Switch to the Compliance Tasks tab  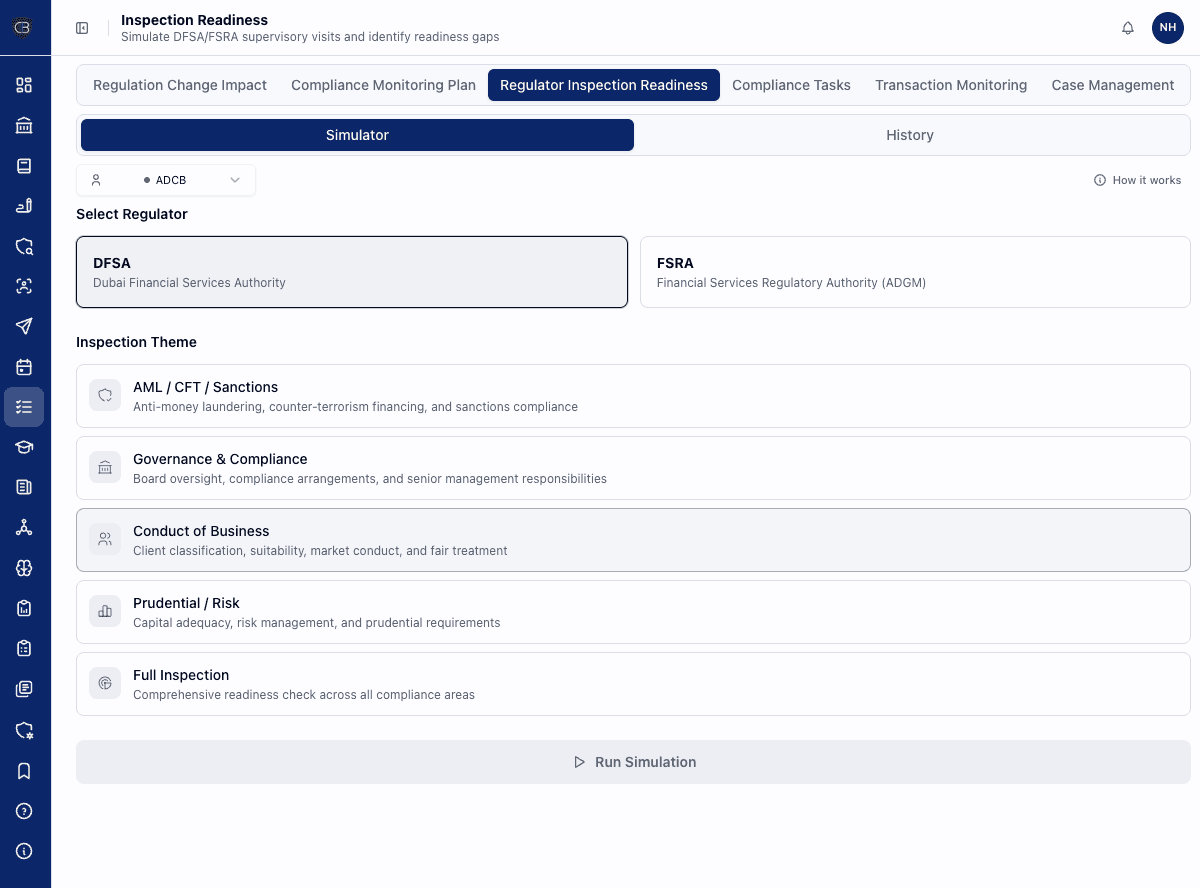pyautogui.click(x=791, y=85)
